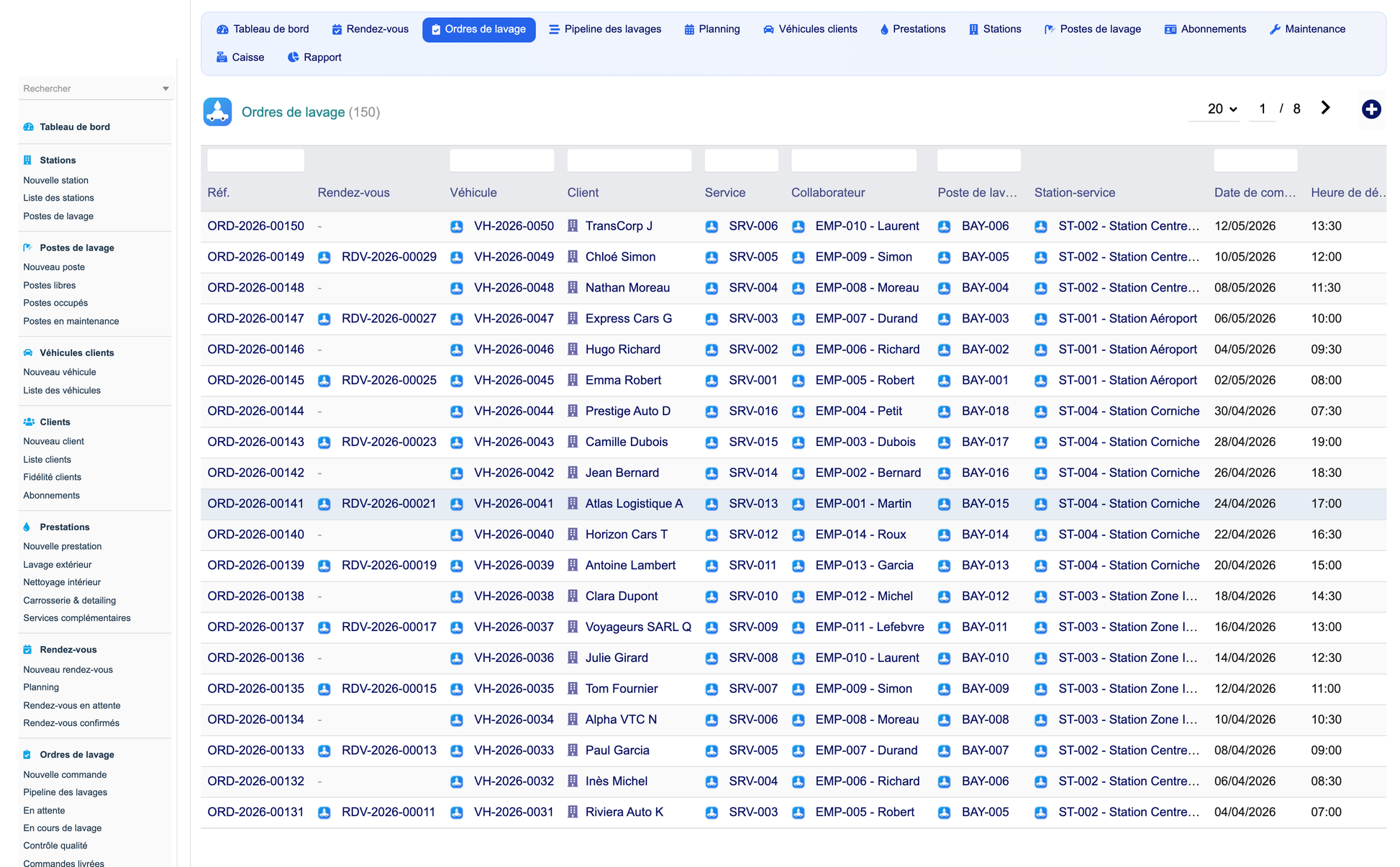Click the icon beside RDV-2026-00029
The width and height of the screenshot is (1400, 867).
pos(324,258)
